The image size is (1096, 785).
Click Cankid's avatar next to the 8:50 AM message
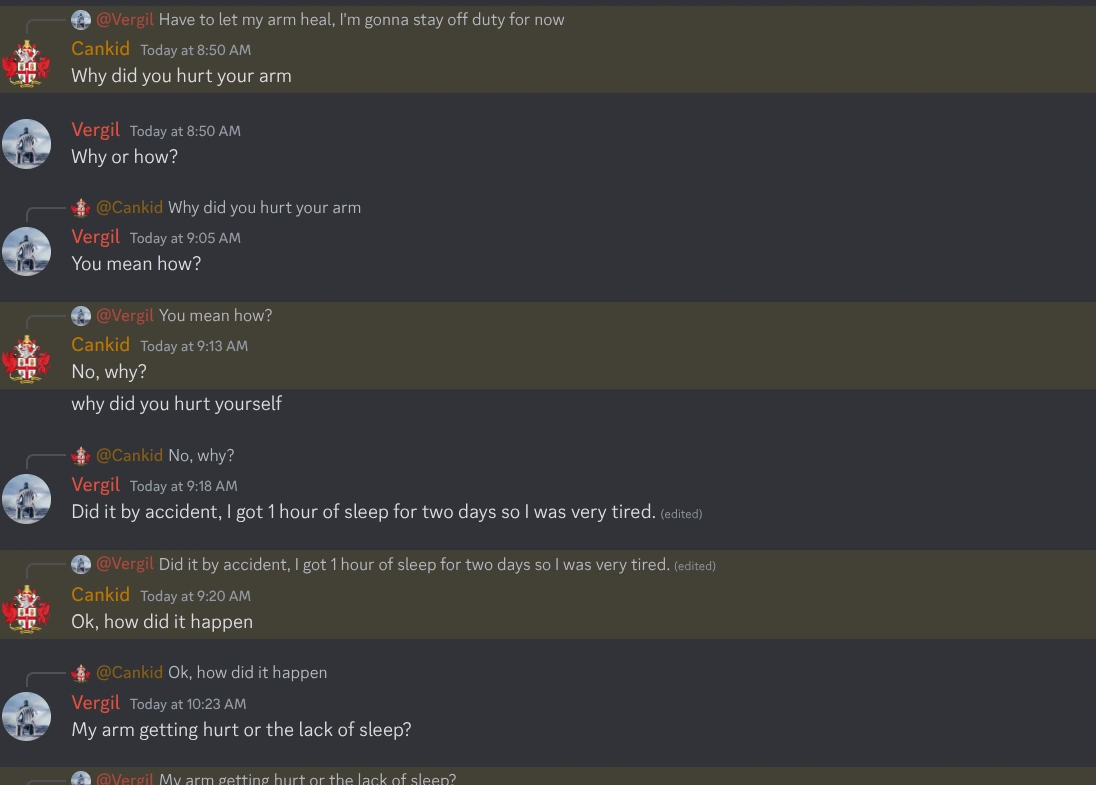[x=27, y=63]
